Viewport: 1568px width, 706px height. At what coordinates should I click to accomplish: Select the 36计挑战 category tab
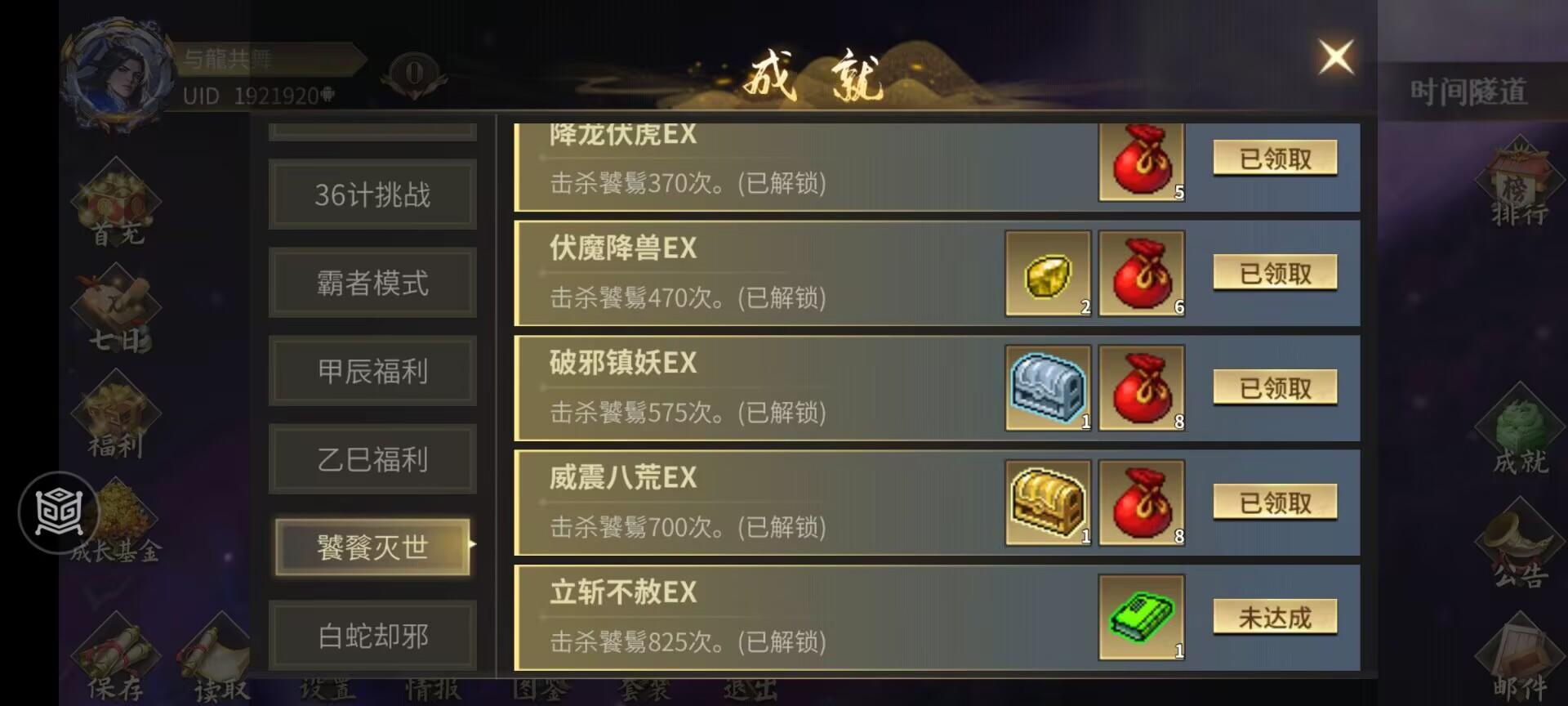372,194
